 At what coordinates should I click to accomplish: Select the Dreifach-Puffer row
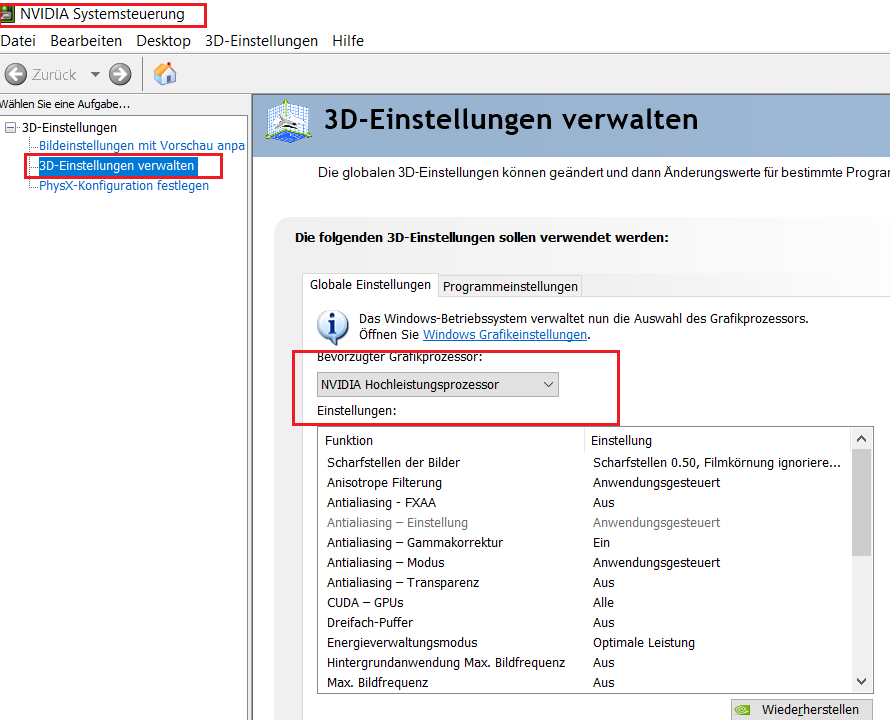click(585, 622)
